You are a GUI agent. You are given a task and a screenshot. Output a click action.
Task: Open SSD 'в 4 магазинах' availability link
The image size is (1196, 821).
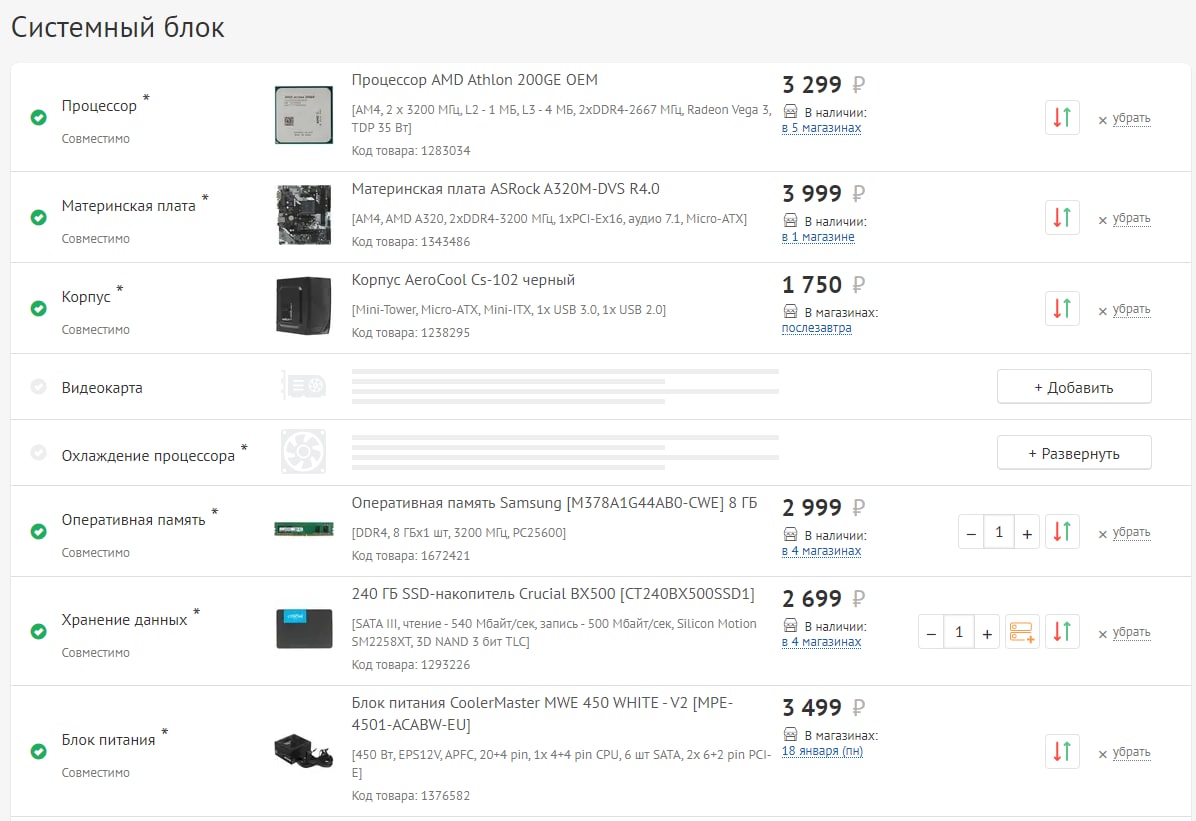click(x=821, y=642)
